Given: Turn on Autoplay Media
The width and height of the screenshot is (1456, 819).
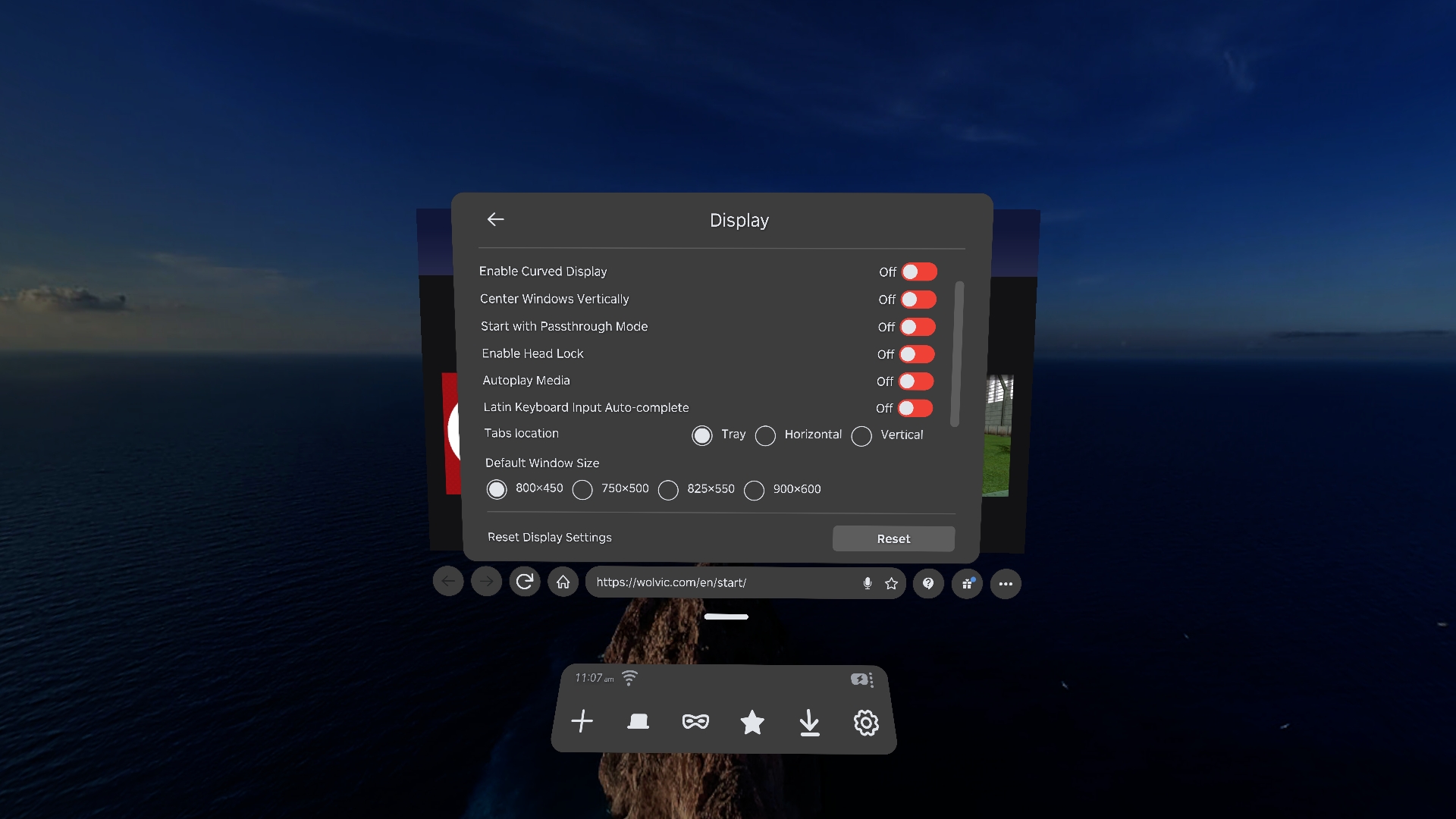Looking at the screenshot, I should click(916, 381).
